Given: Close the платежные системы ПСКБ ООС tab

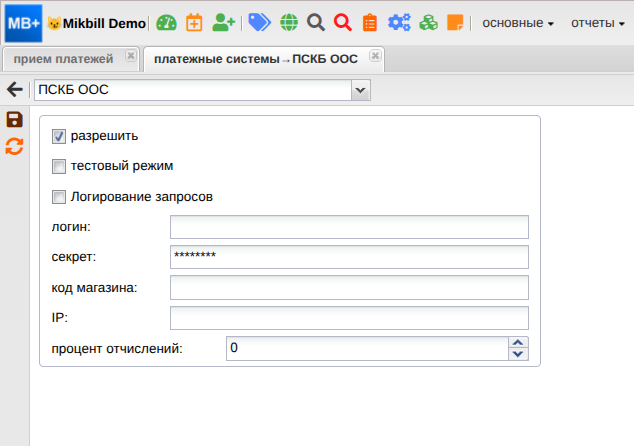Looking at the screenshot, I should point(375,55).
